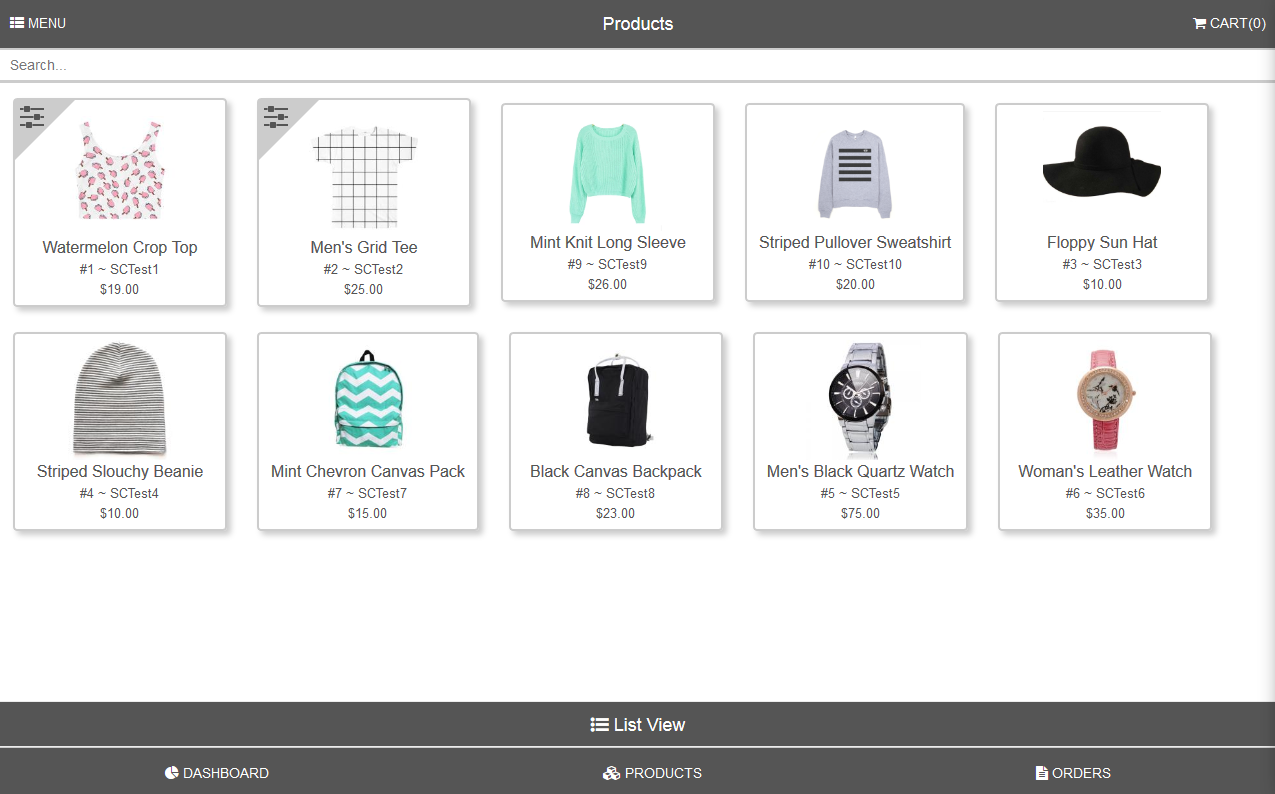Click the '#6 ~ SCTest6' SKU text
Viewport: 1275px width, 794px height.
click(1105, 493)
